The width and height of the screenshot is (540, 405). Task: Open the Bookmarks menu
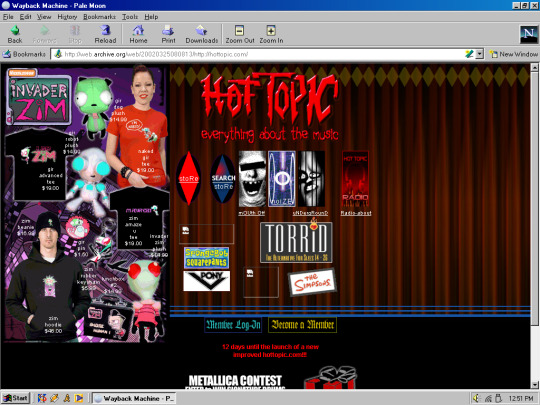point(99,17)
